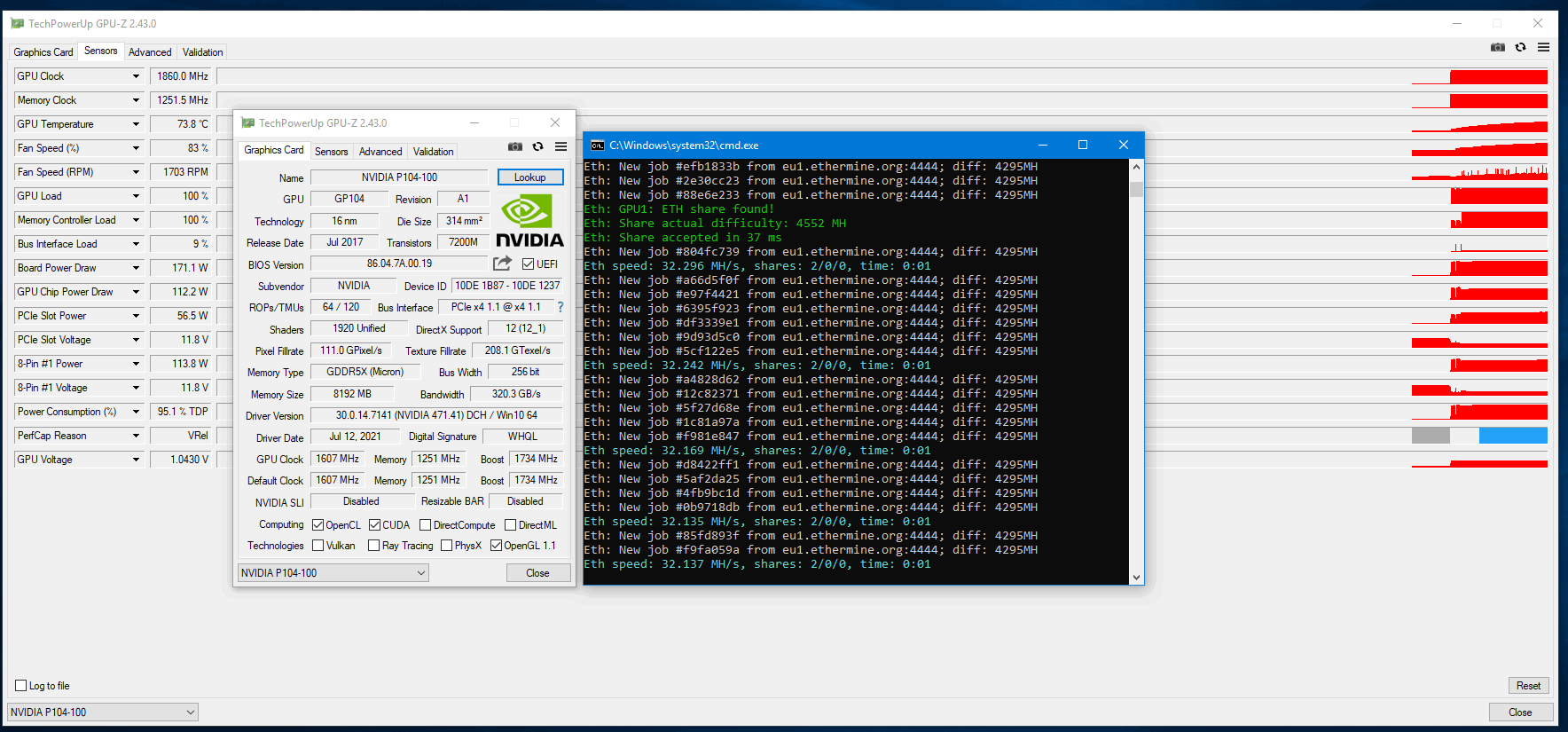Open Fan Speed (%) dropdown arrow
Screen dimensions: 1568x732
click(136, 148)
